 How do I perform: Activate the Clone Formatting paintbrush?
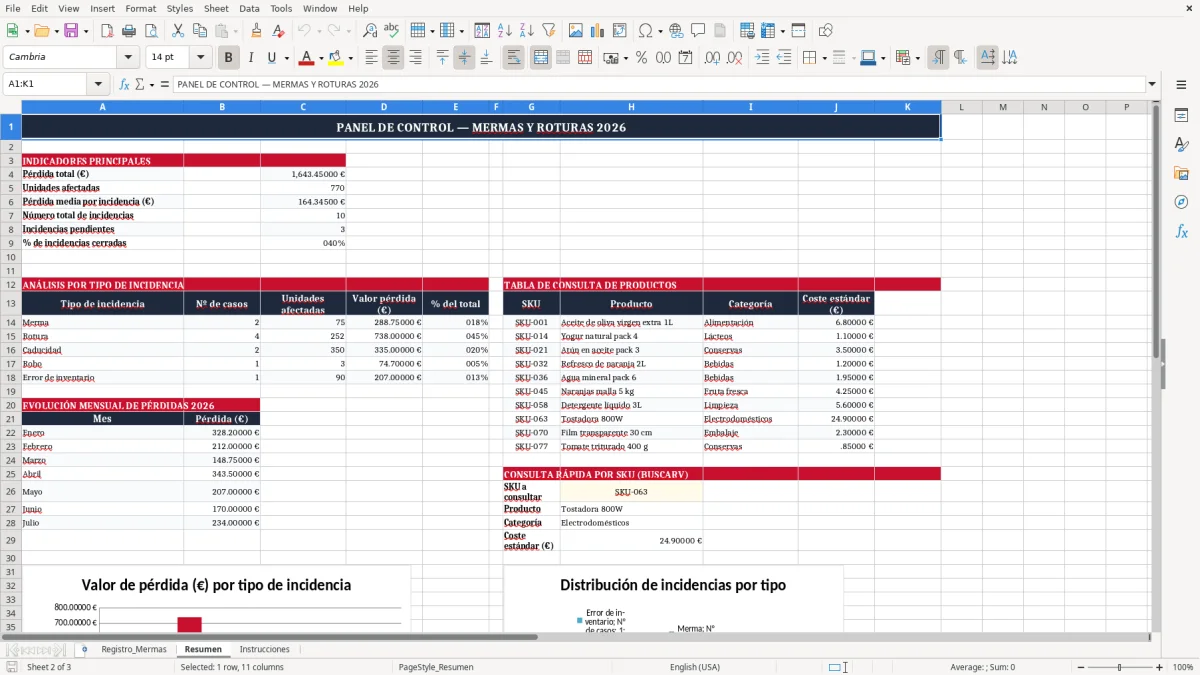(x=256, y=31)
